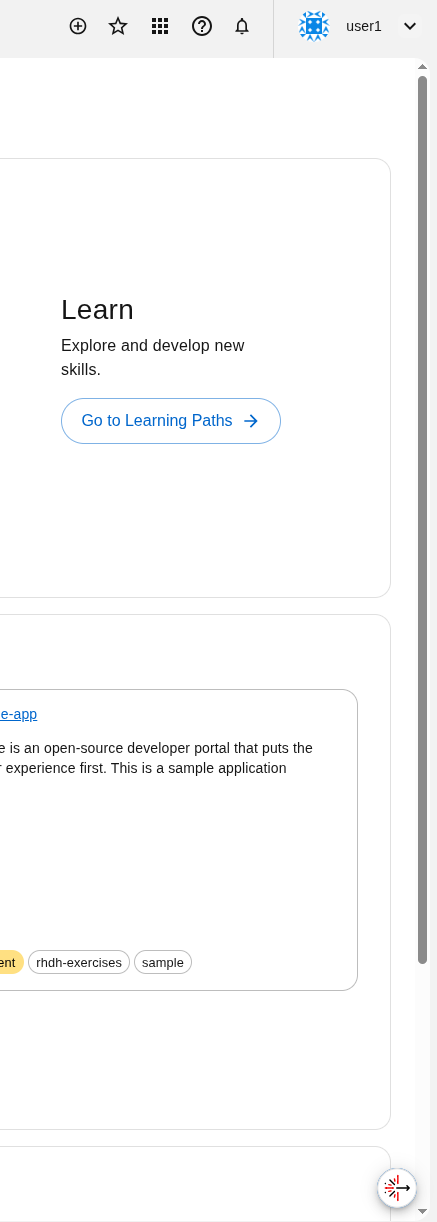Open the e-app catalog link
The image size is (437, 1222).
pos(18,714)
